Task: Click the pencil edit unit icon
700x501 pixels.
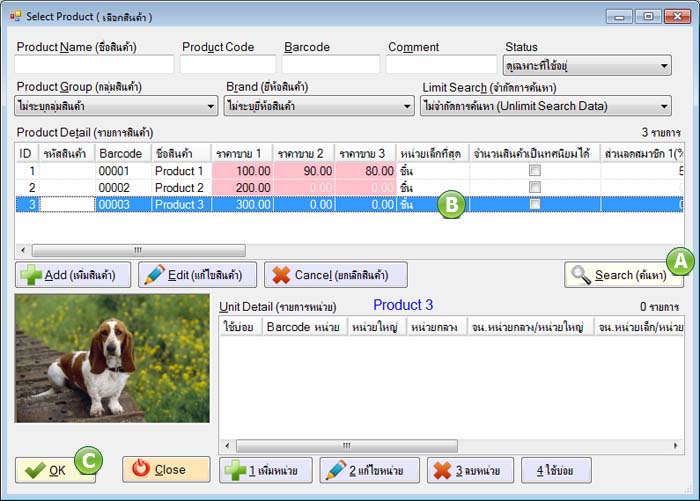Action: click(335, 470)
